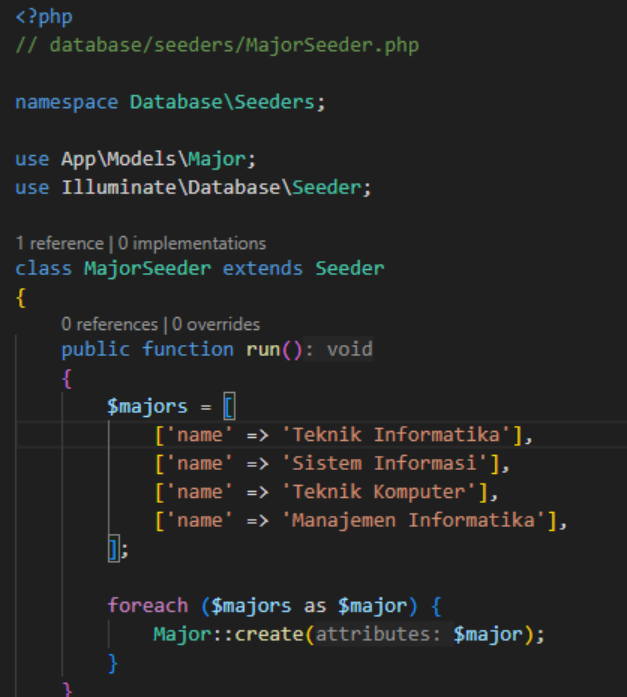Click the '1 reference' code lens link
Image resolution: width=627 pixels, height=697 pixels.
[x=59, y=243]
